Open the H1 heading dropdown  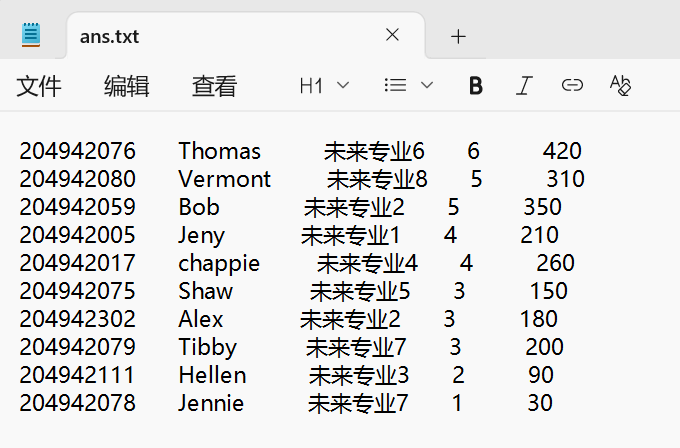pyautogui.click(x=324, y=85)
